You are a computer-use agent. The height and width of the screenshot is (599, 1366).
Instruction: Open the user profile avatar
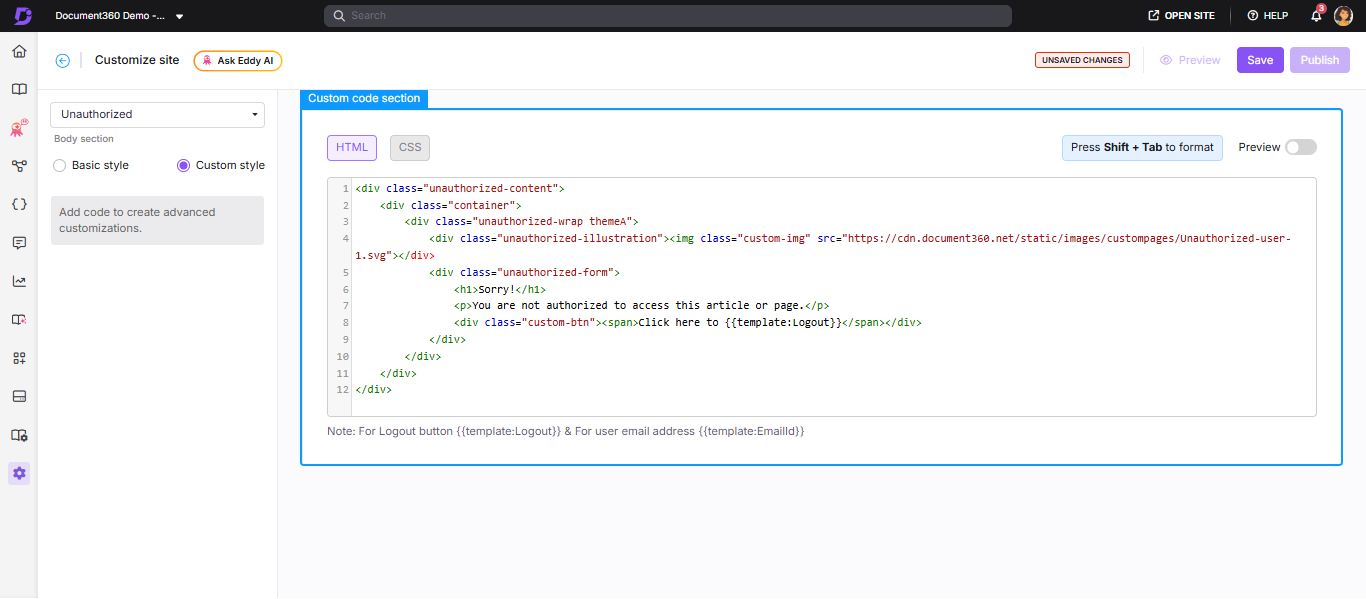point(1344,16)
